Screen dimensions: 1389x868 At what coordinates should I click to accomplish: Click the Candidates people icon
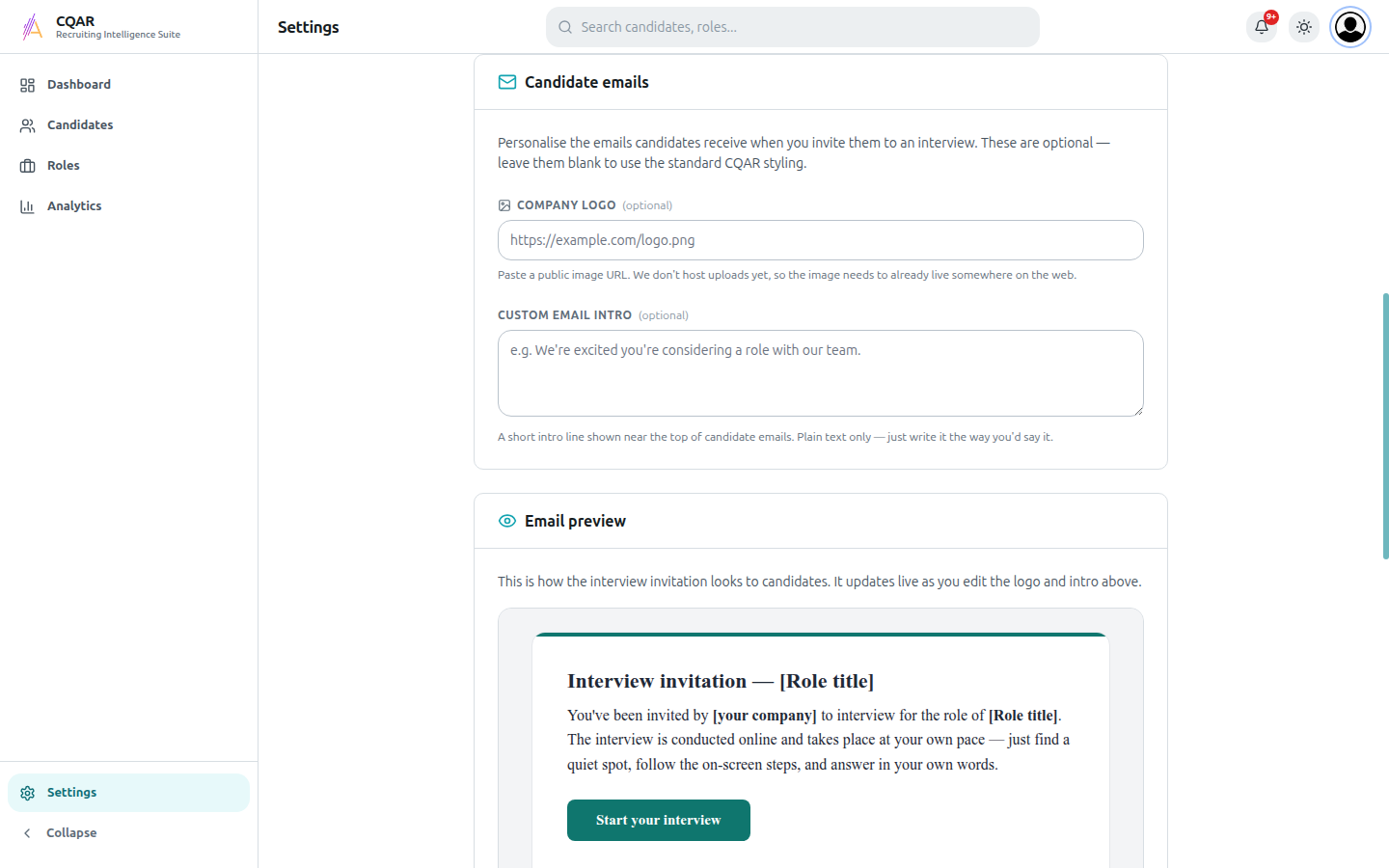point(27,125)
